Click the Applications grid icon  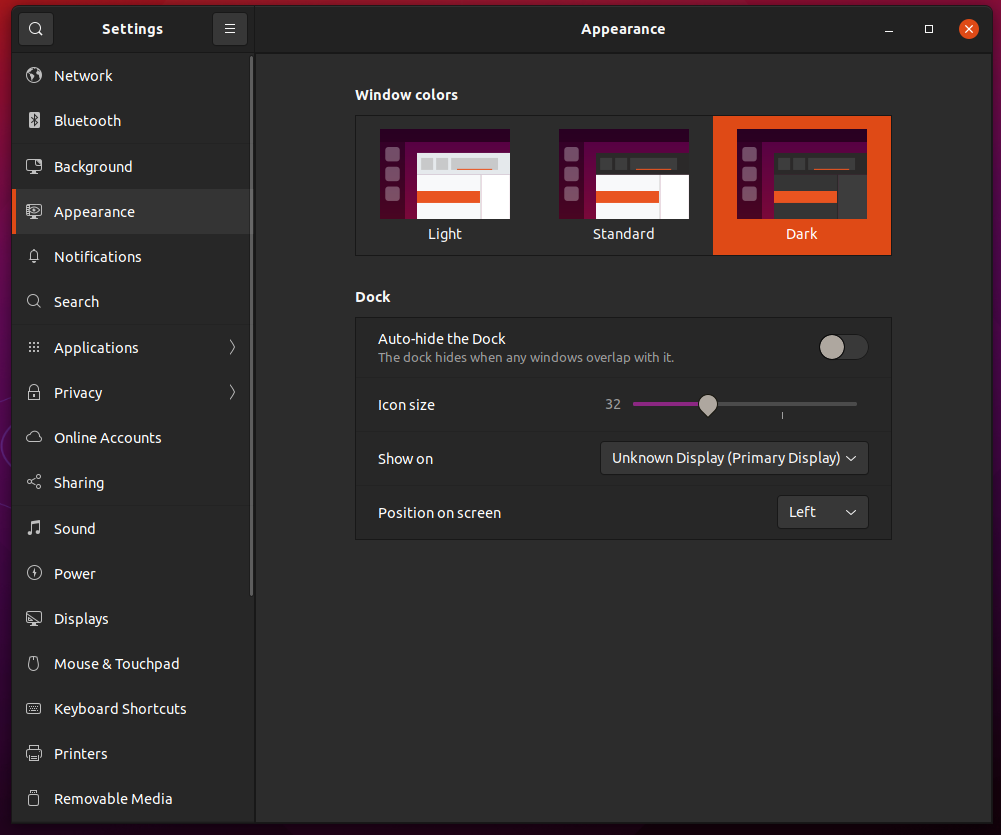pyautogui.click(x=34, y=347)
